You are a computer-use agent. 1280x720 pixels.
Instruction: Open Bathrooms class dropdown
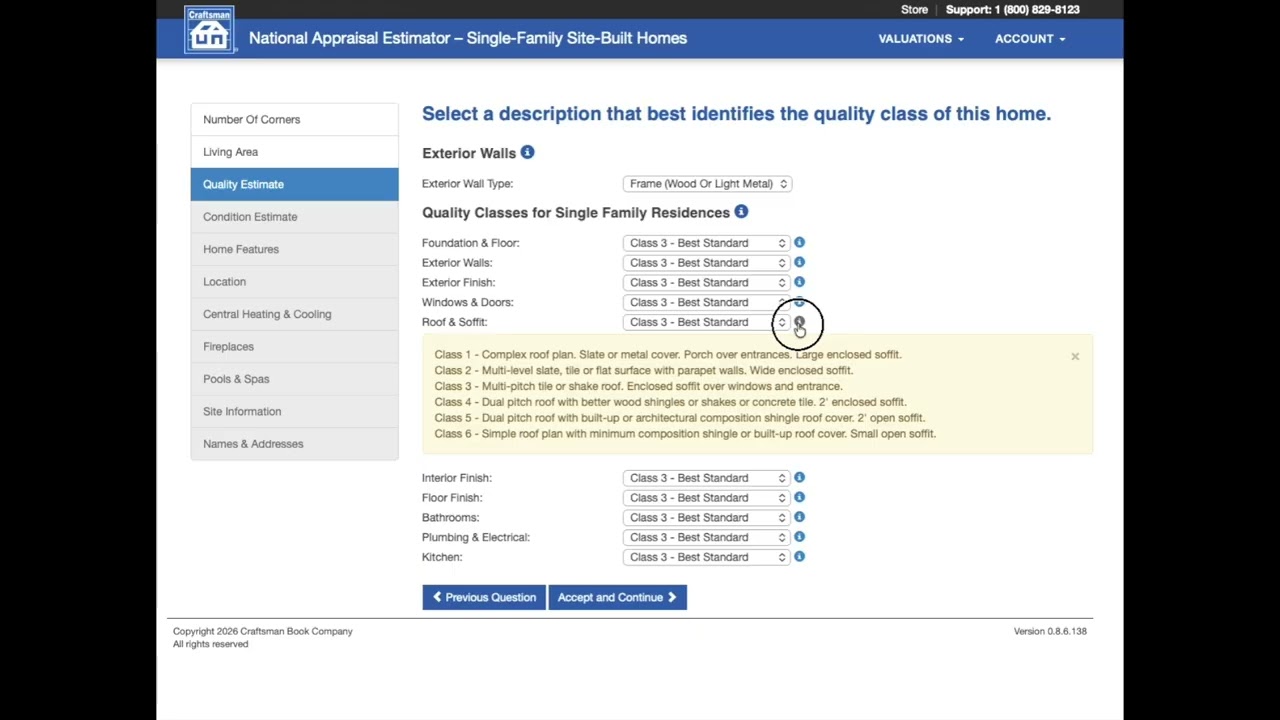[x=707, y=518]
